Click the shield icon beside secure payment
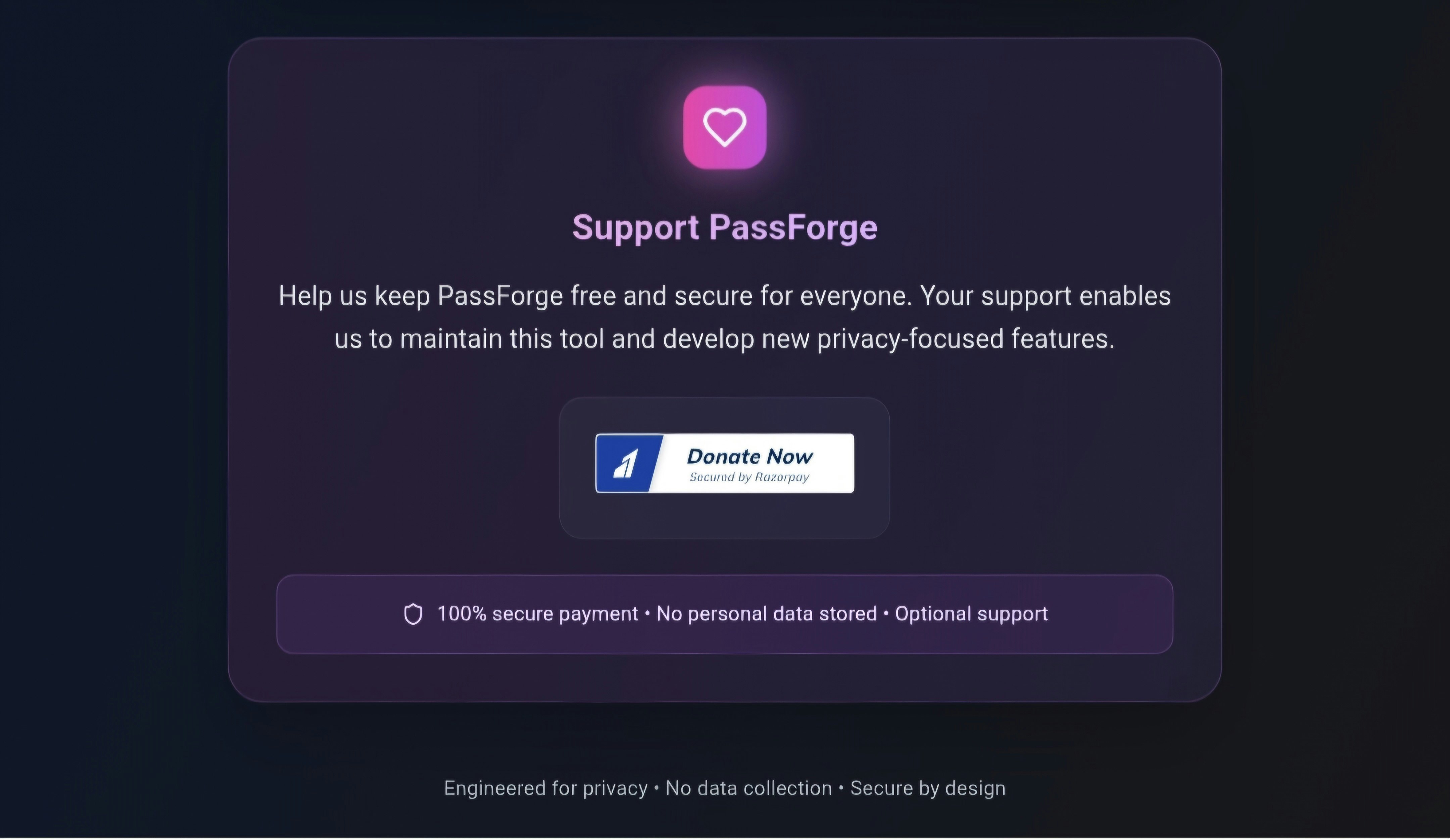 413,614
